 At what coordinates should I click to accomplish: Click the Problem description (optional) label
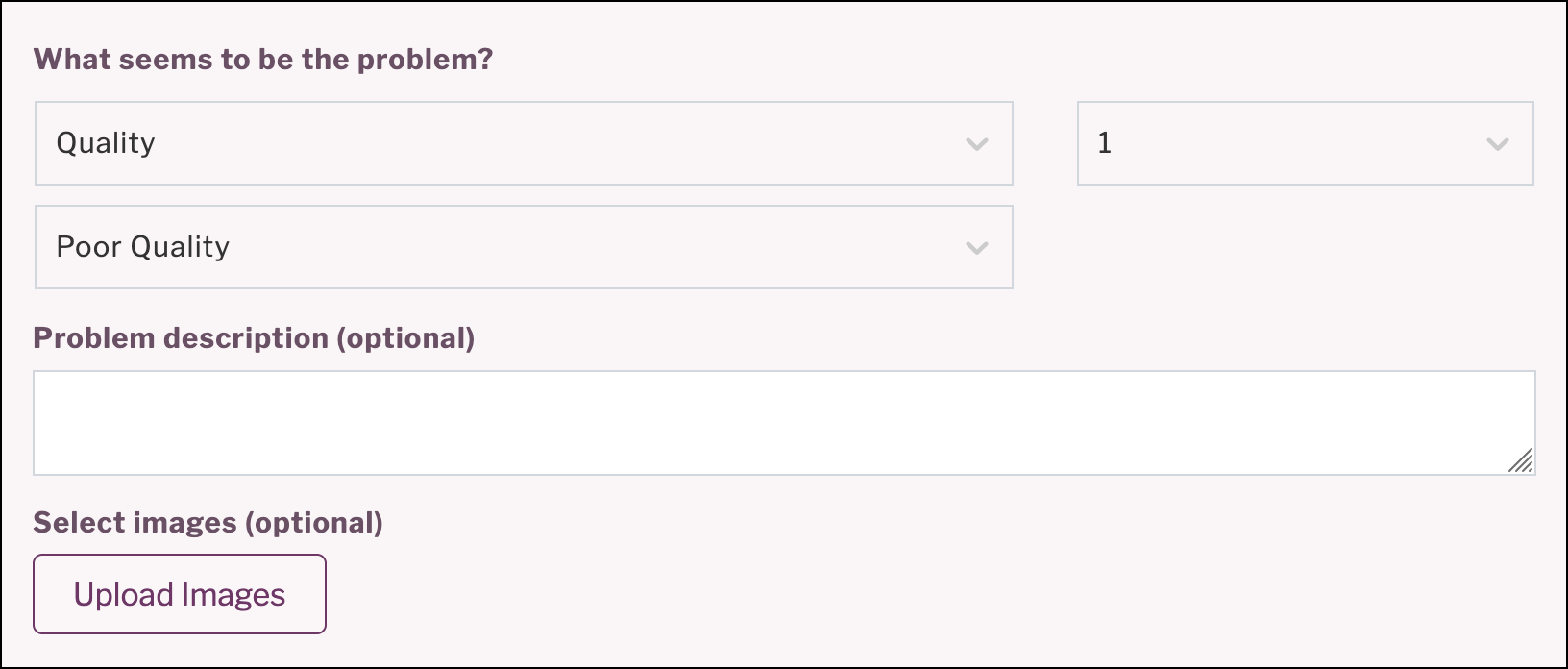click(255, 338)
